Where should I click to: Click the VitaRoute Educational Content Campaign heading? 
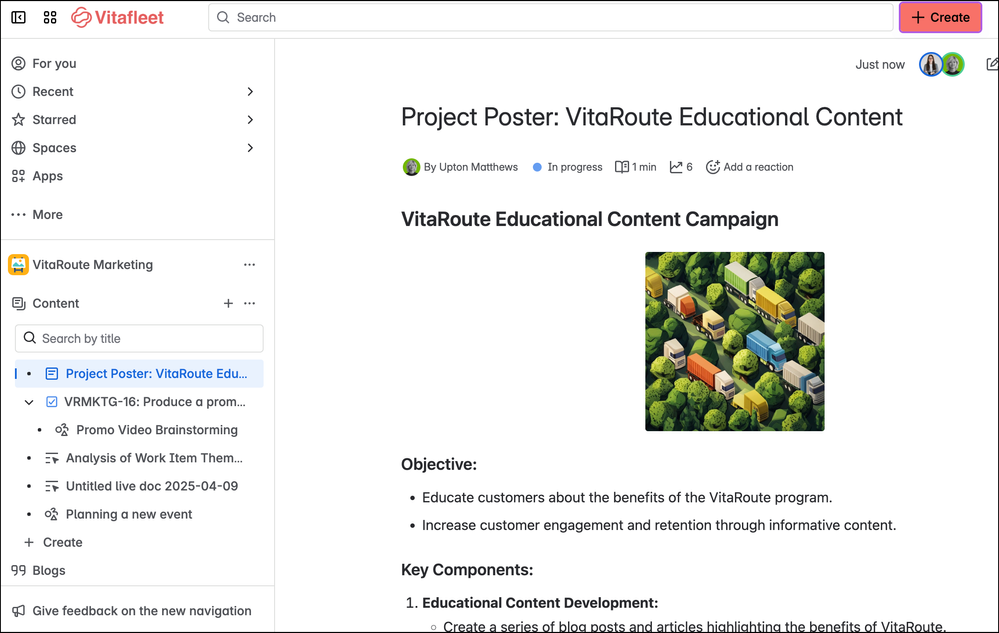(x=589, y=219)
